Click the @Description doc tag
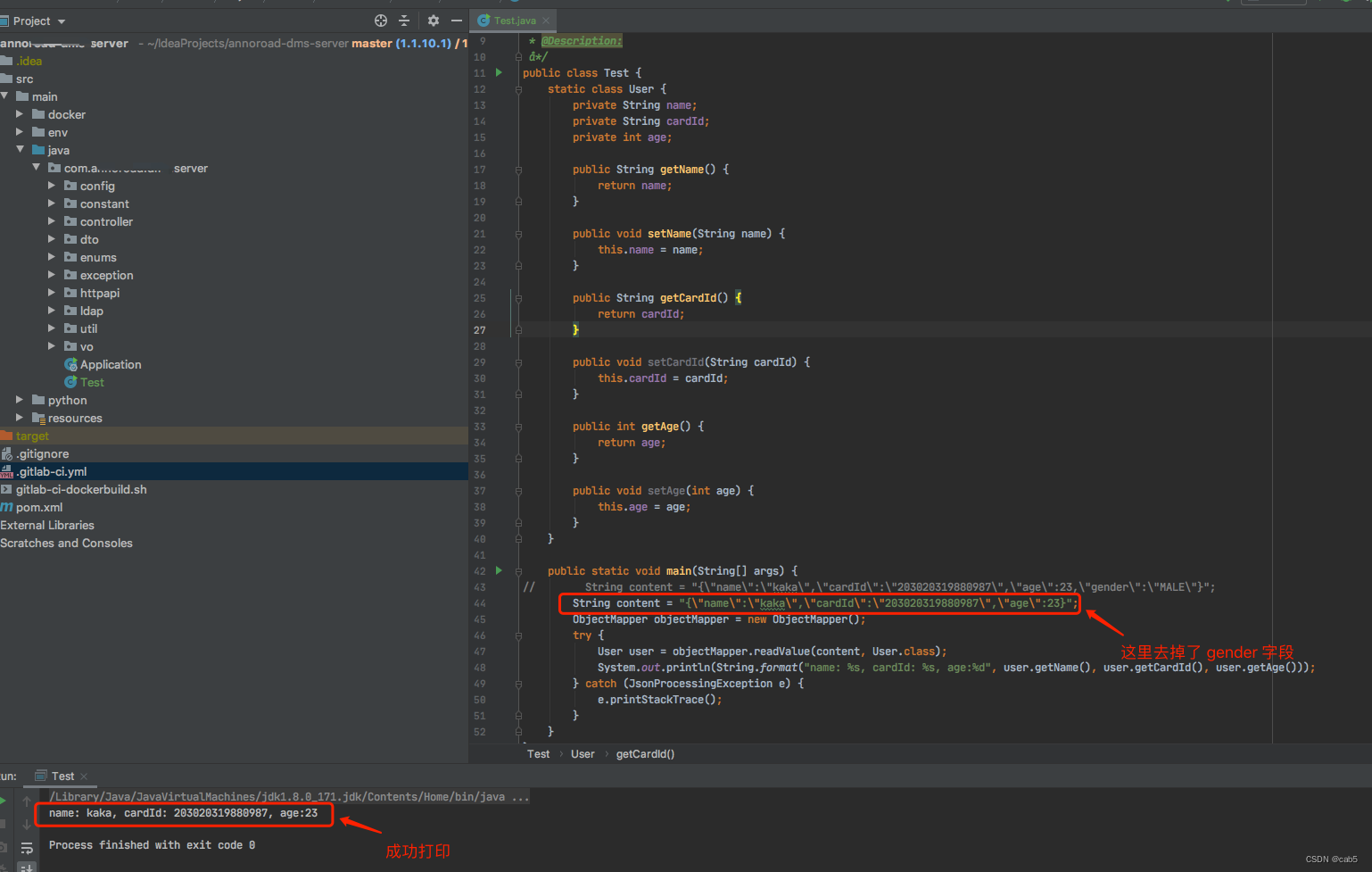Image resolution: width=1372 pixels, height=872 pixels. pos(582,41)
